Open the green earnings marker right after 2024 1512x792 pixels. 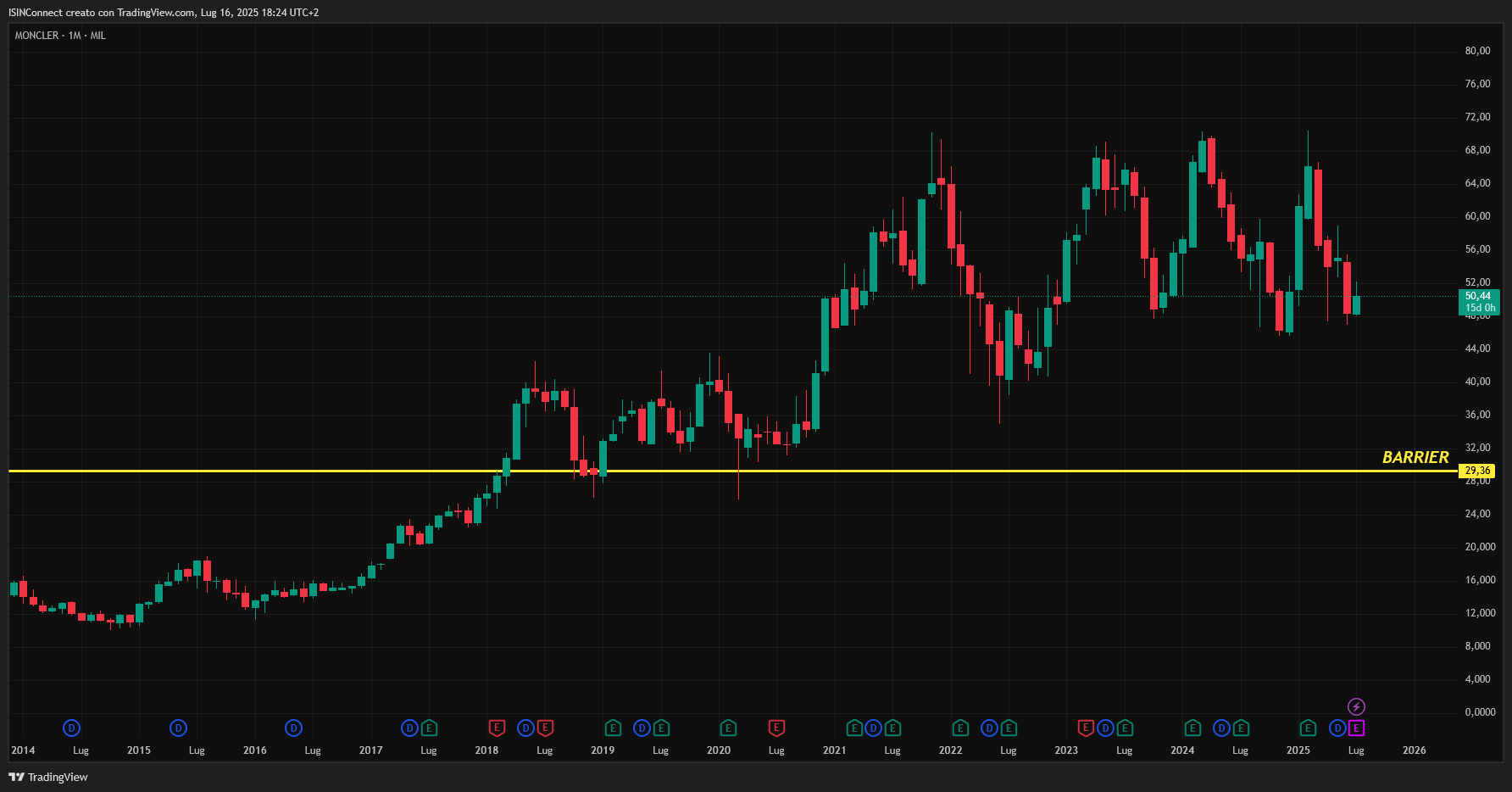[1192, 728]
